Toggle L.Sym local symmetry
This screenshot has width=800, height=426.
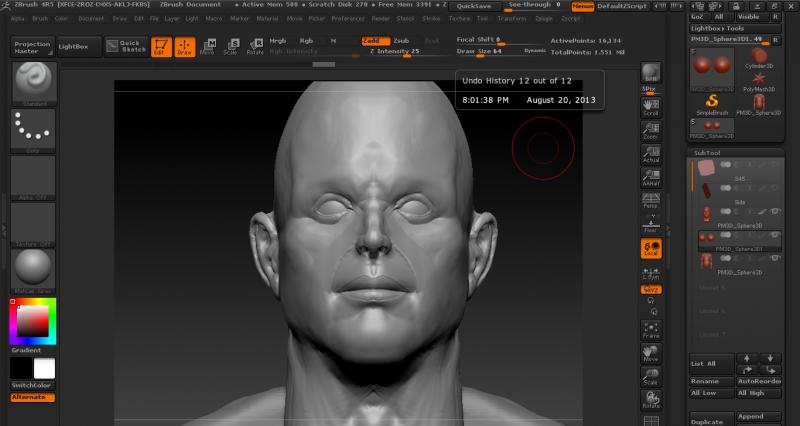click(x=651, y=272)
